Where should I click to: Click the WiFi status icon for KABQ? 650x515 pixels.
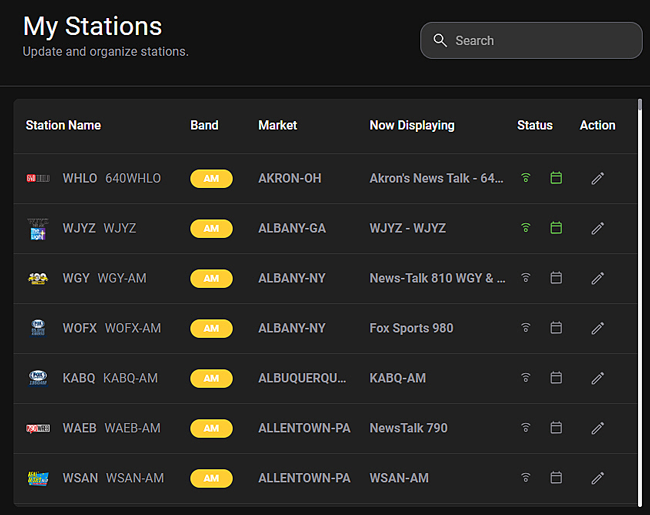(x=525, y=378)
